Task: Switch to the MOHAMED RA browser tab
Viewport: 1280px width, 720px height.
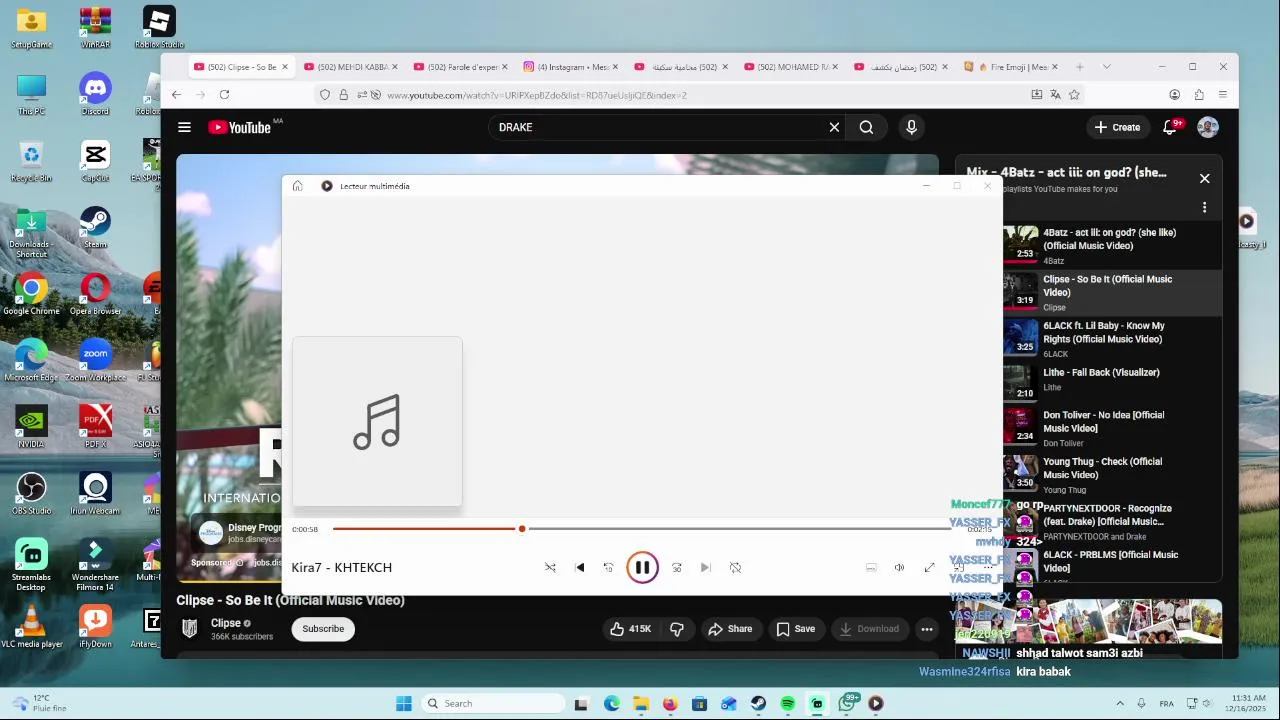Action: coord(791,67)
